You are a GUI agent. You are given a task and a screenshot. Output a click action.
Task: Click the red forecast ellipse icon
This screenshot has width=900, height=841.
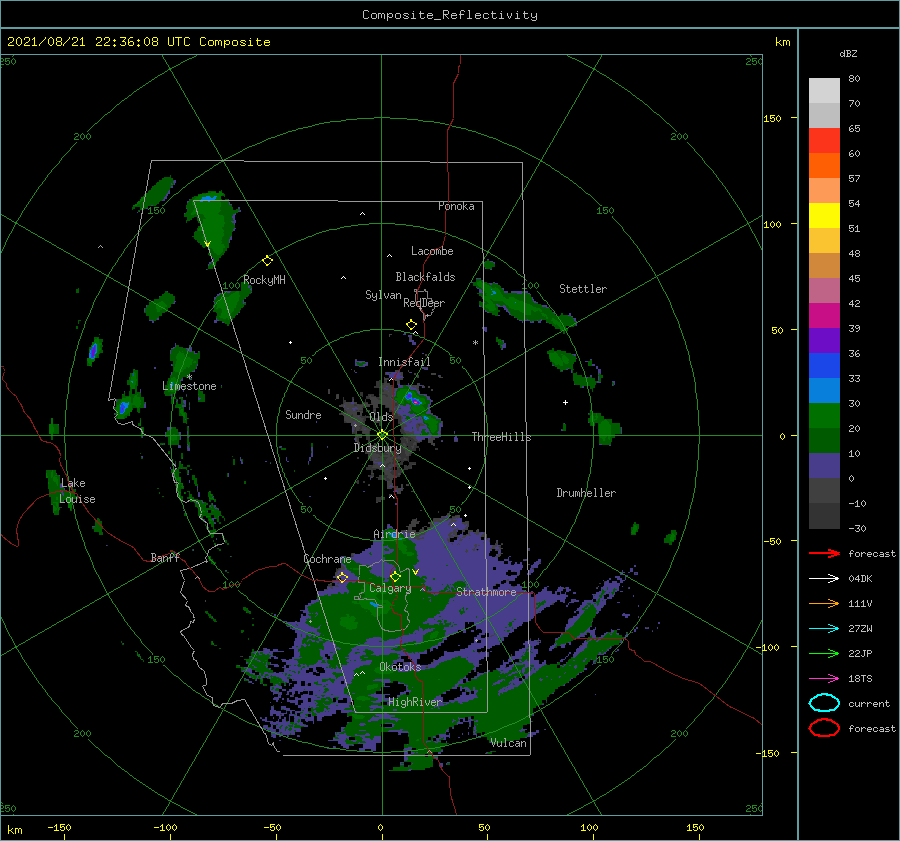tap(824, 728)
